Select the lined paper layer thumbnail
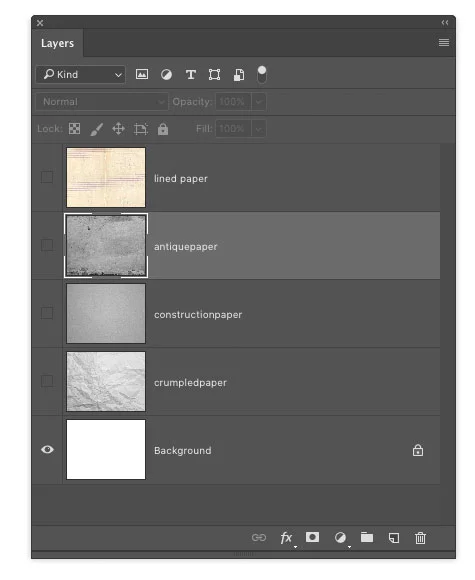This screenshot has height=580, width=475. [106, 177]
